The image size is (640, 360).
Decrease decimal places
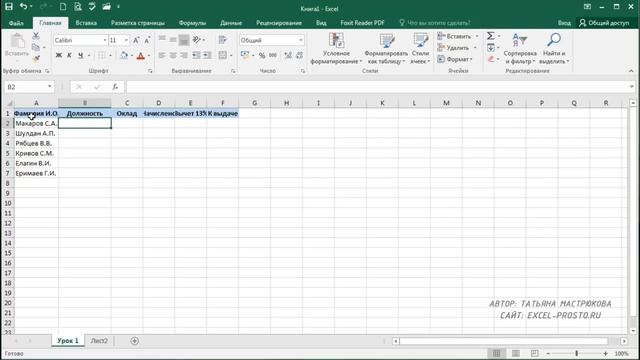300,55
